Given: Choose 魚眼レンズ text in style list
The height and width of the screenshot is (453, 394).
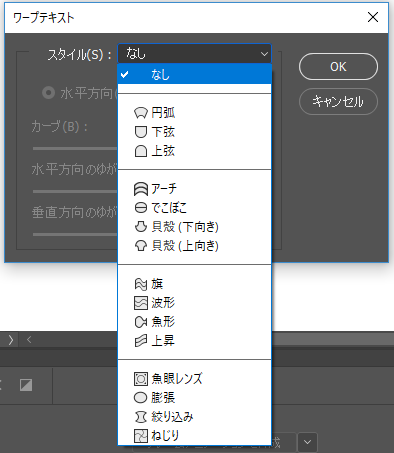Looking at the screenshot, I should pos(177,379).
